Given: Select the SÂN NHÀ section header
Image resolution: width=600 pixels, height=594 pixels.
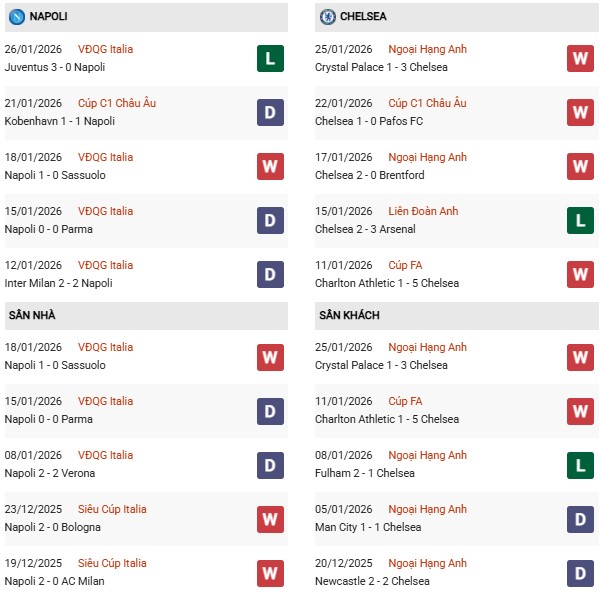Looking at the screenshot, I should 33,316.
